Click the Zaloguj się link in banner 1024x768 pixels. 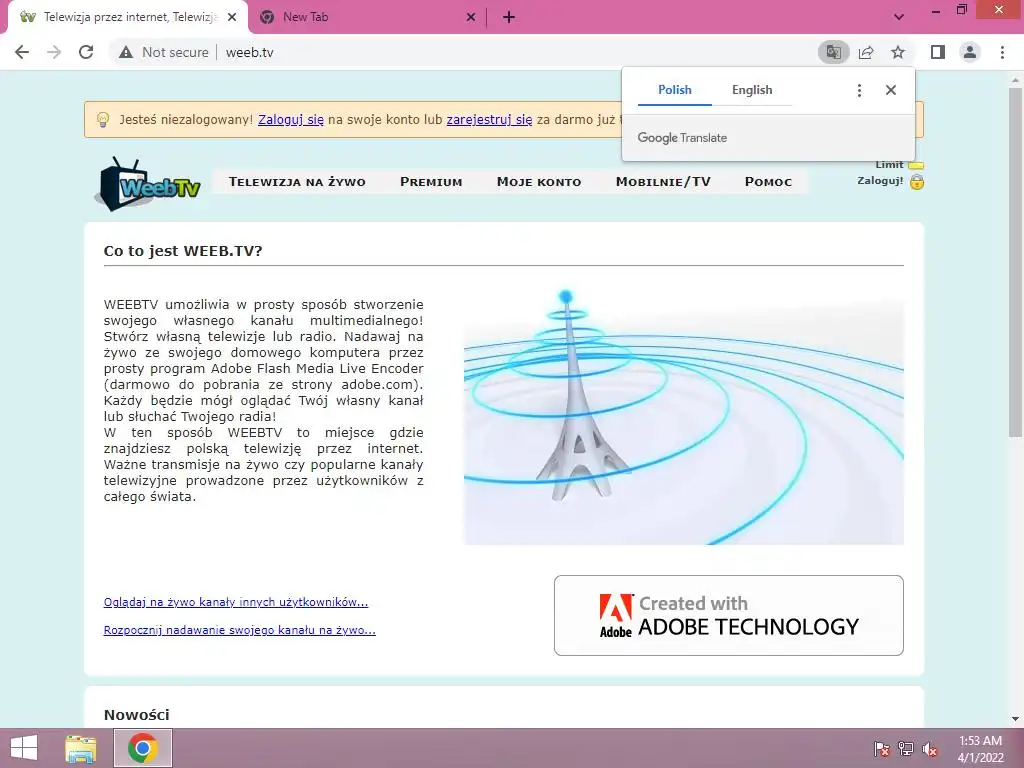click(291, 120)
